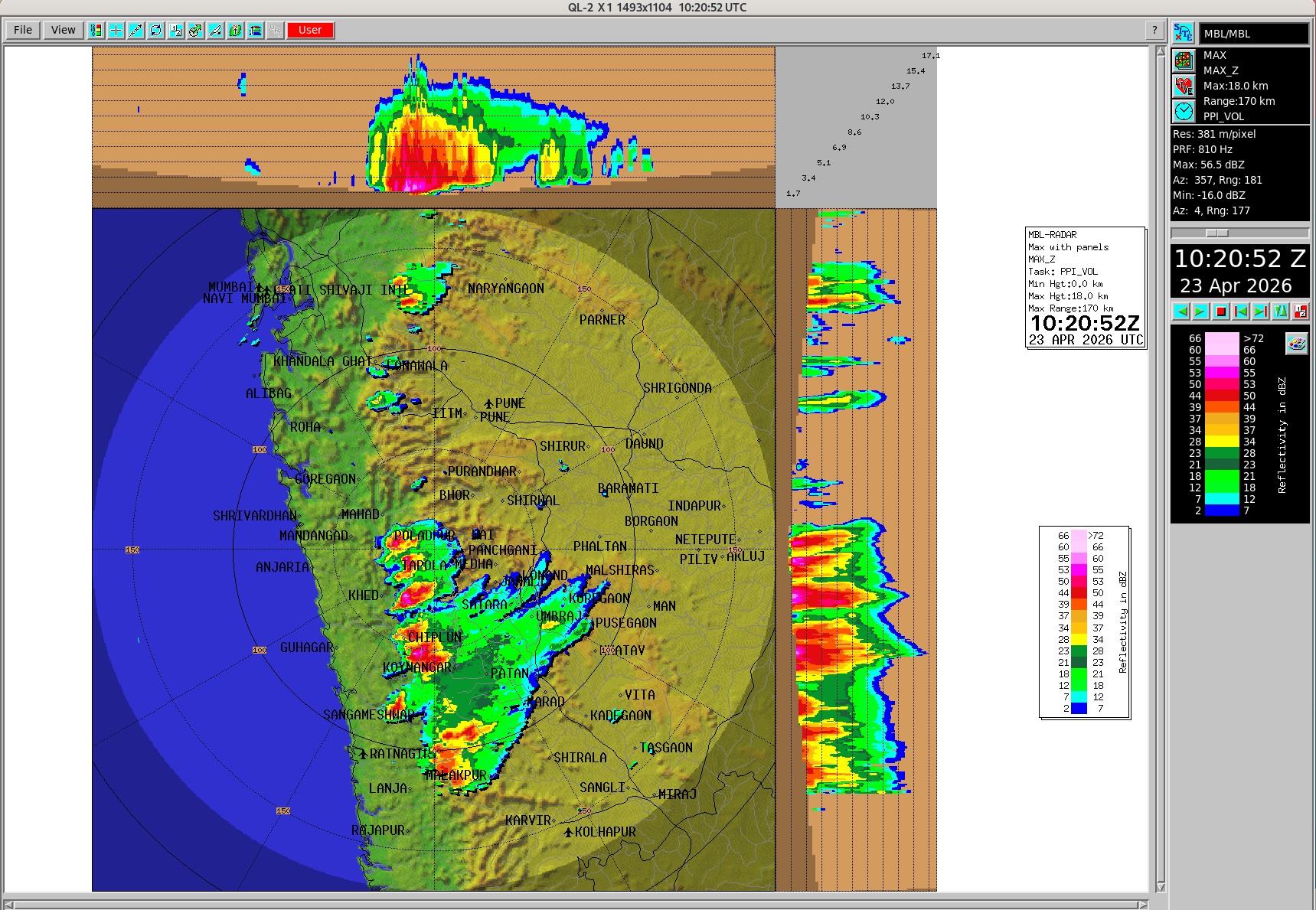
Task: Open the File menu
Action: (23, 30)
